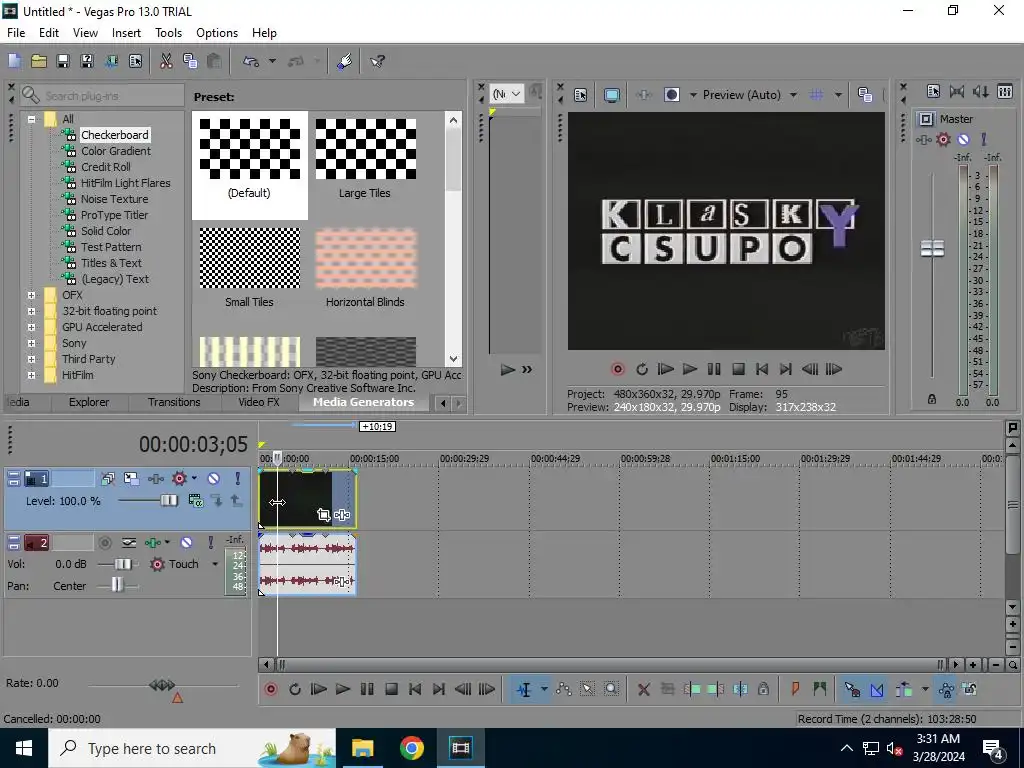This screenshot has width=1024, height=768.
Task: Select the Selection edit tool
Action: (x=587, y=689)
